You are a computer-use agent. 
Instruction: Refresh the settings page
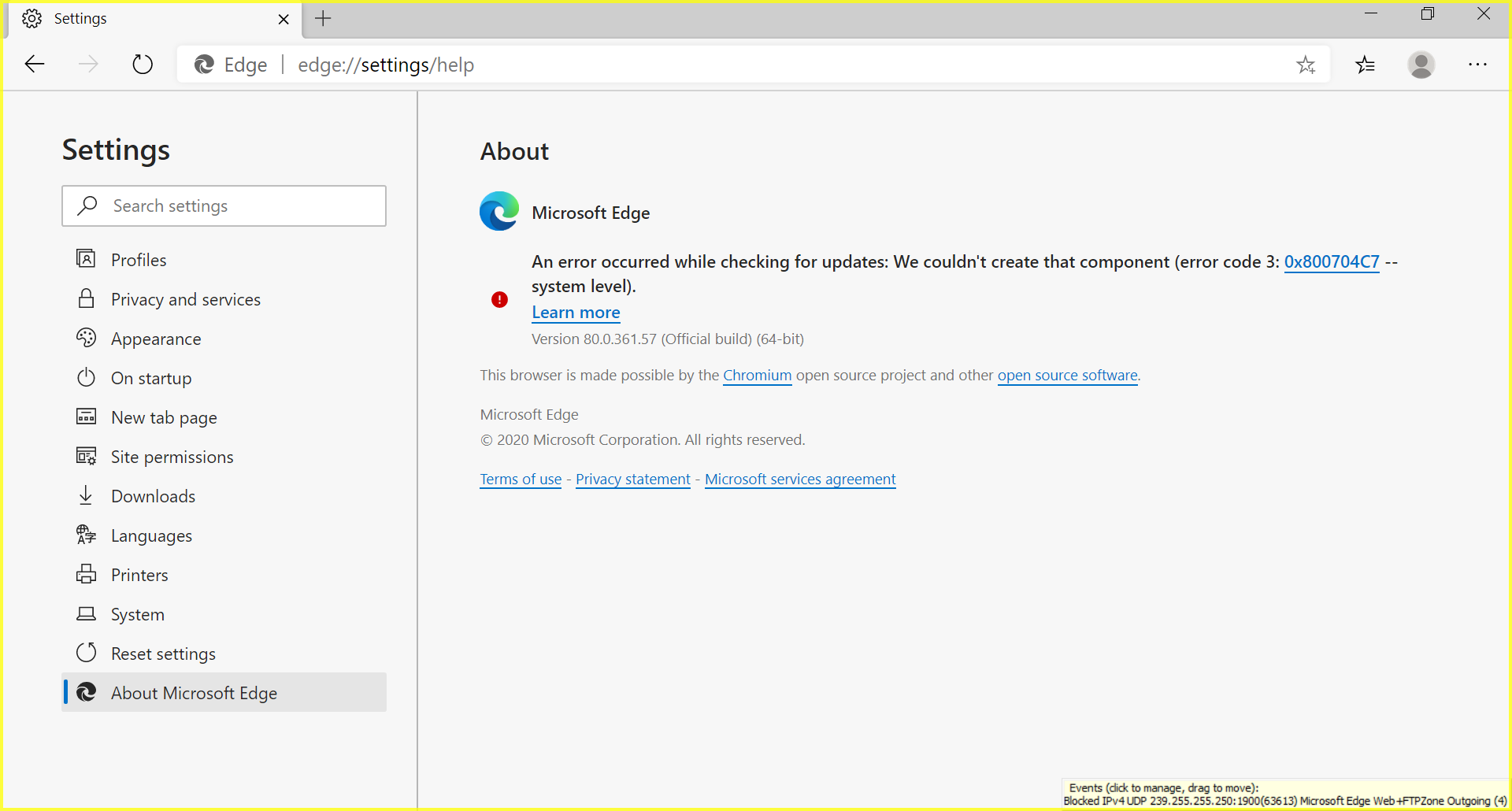143,65
